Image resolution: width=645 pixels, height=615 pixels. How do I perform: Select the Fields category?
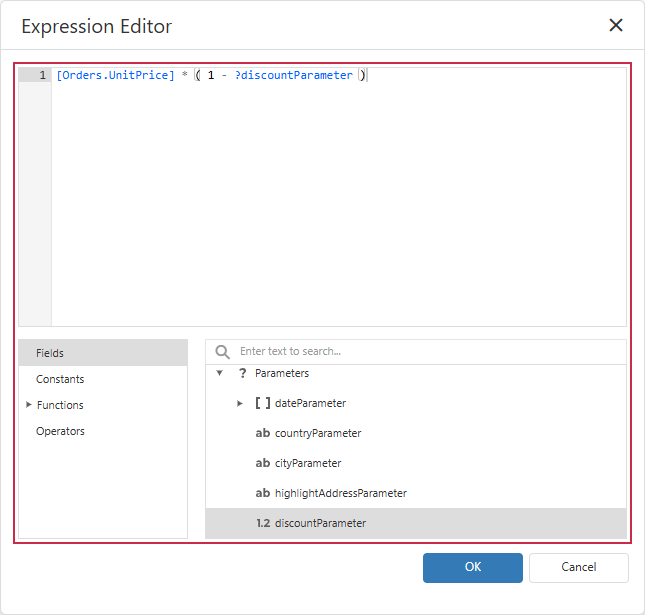(x=103, y=353)
